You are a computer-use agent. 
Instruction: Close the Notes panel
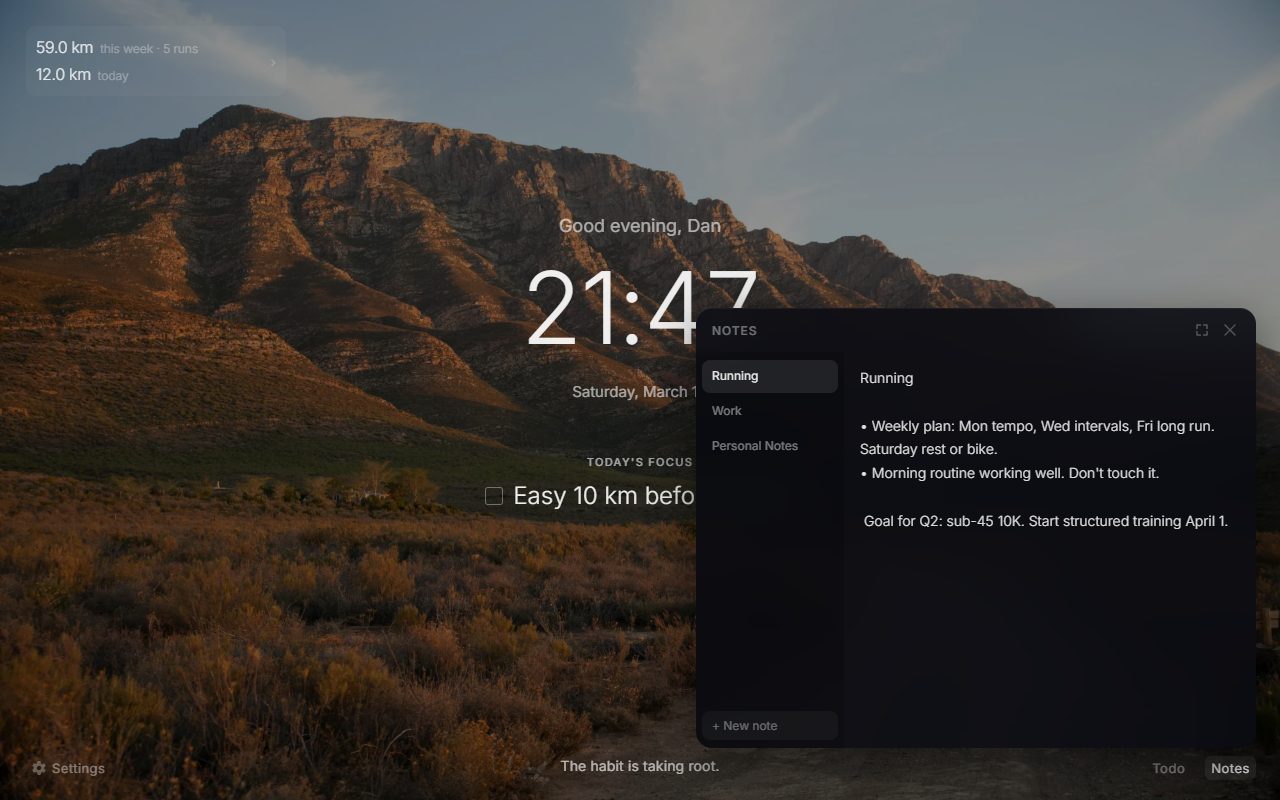tap(1230, 330)
